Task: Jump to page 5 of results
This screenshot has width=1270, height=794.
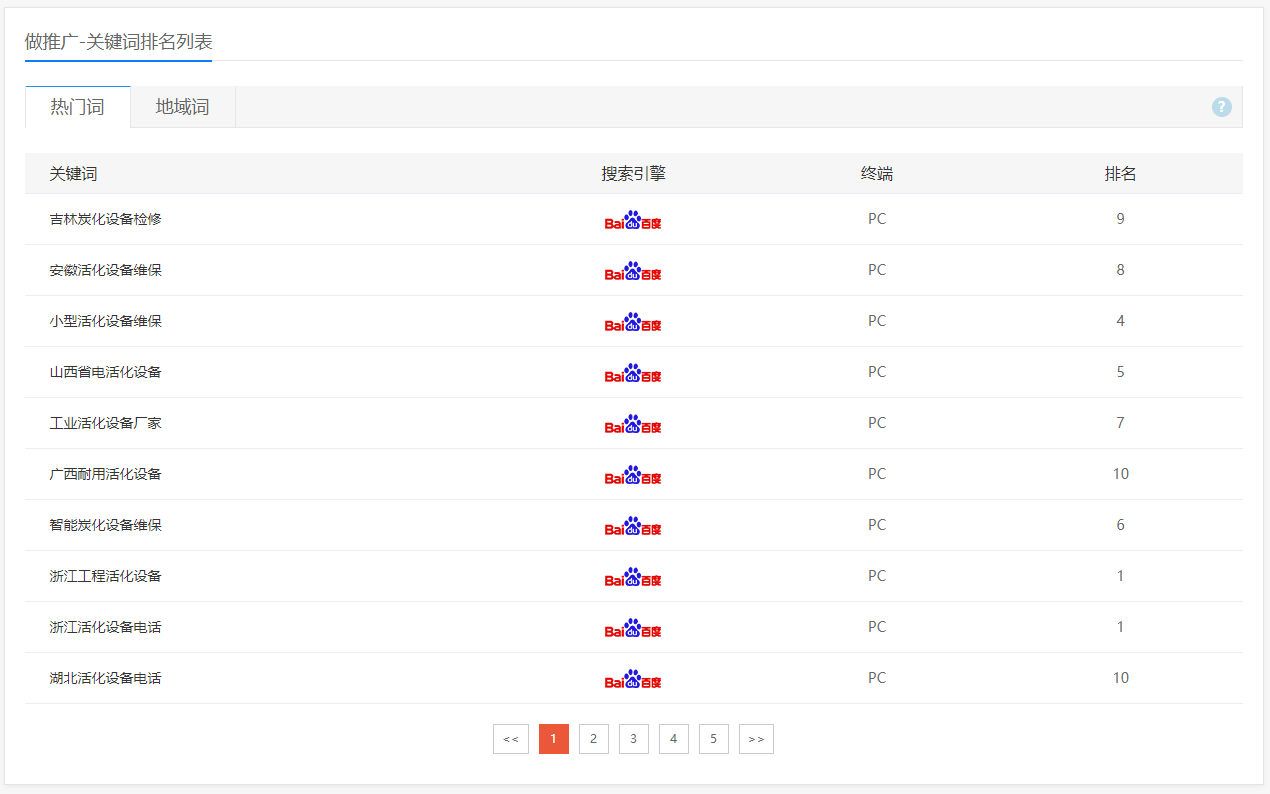Action: pos(714,739)
